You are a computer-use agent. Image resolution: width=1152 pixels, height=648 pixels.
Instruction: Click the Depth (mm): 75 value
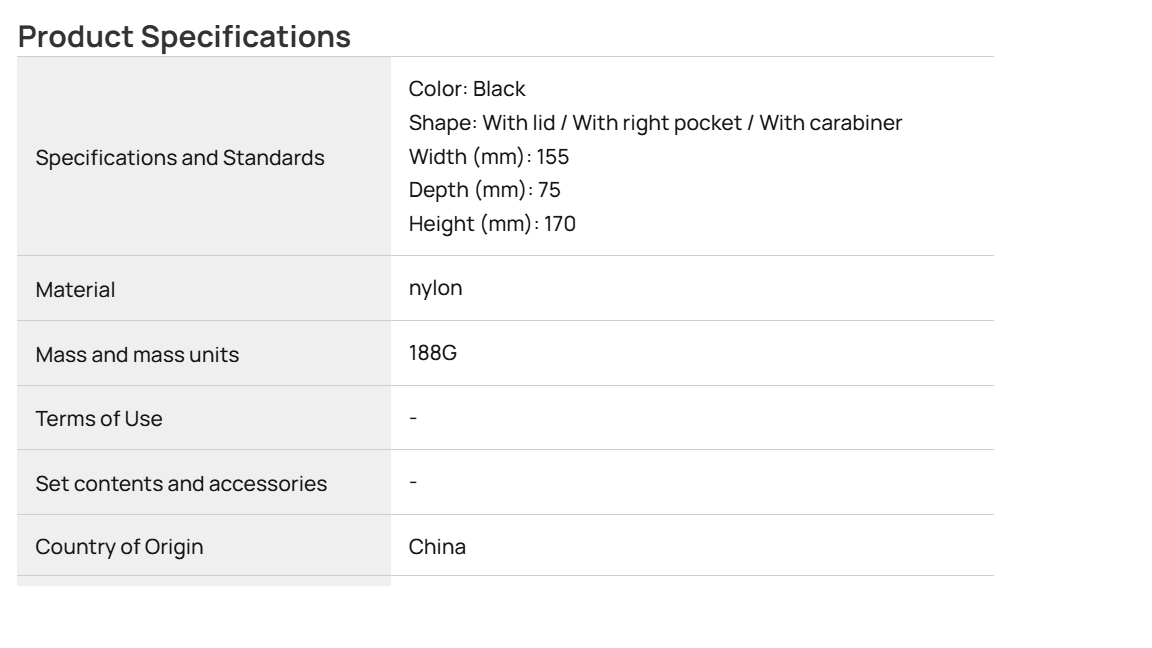[485, 190]
